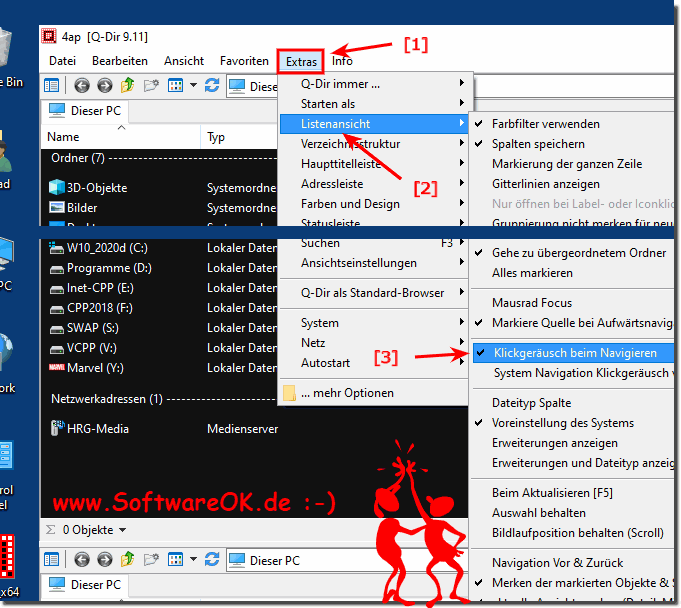Sort by the Typ column header
This screenshot has width=681, height=608.
coord(239,137)
